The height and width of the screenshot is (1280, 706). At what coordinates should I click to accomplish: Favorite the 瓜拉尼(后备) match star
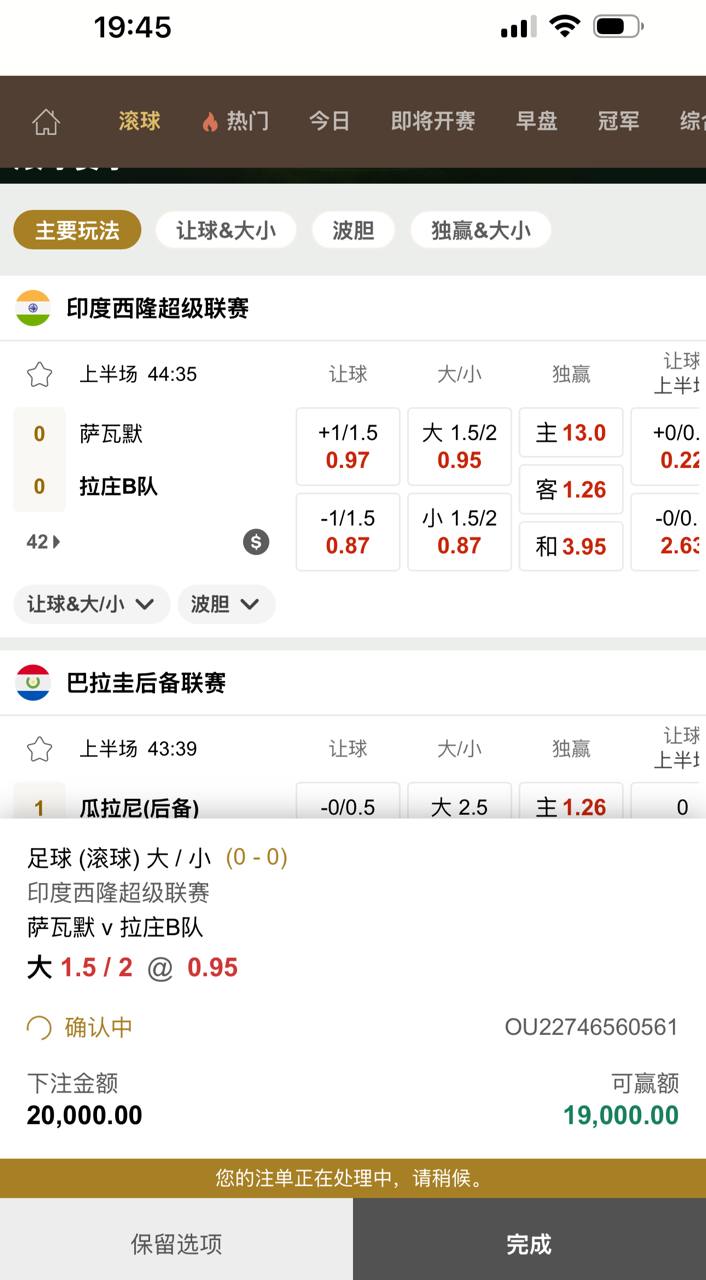coord(39,749)
